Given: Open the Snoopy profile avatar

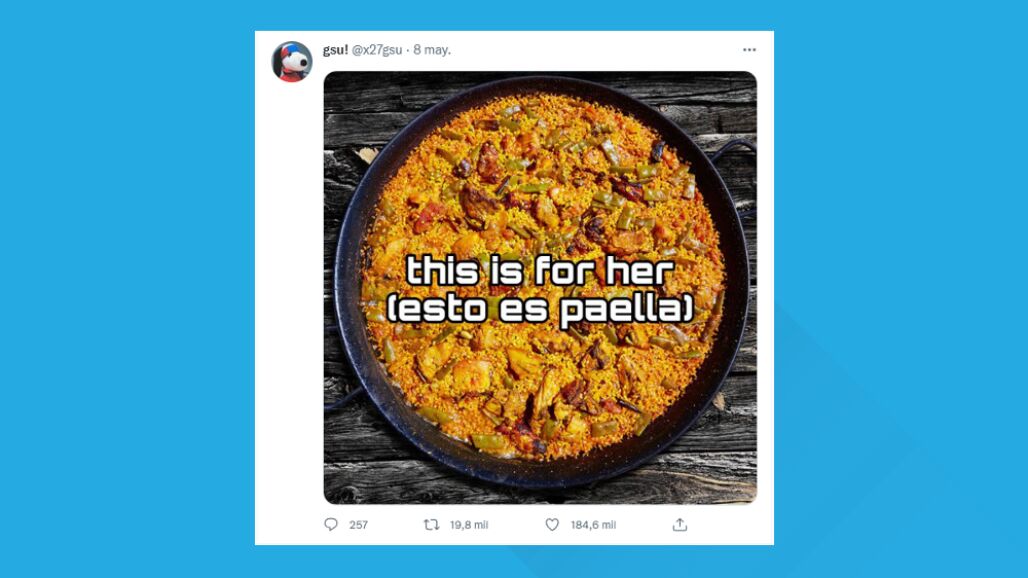Looking at the screenshot, I should (292, 62).
